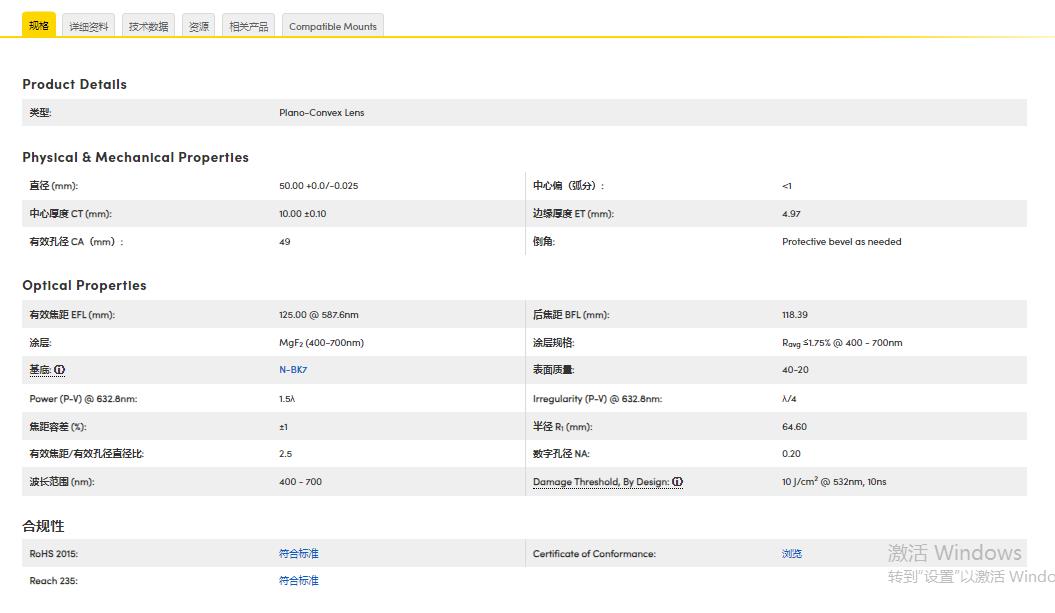Click the Plano-Convex Lens type value
The image size is (1055, 613).
321,113
